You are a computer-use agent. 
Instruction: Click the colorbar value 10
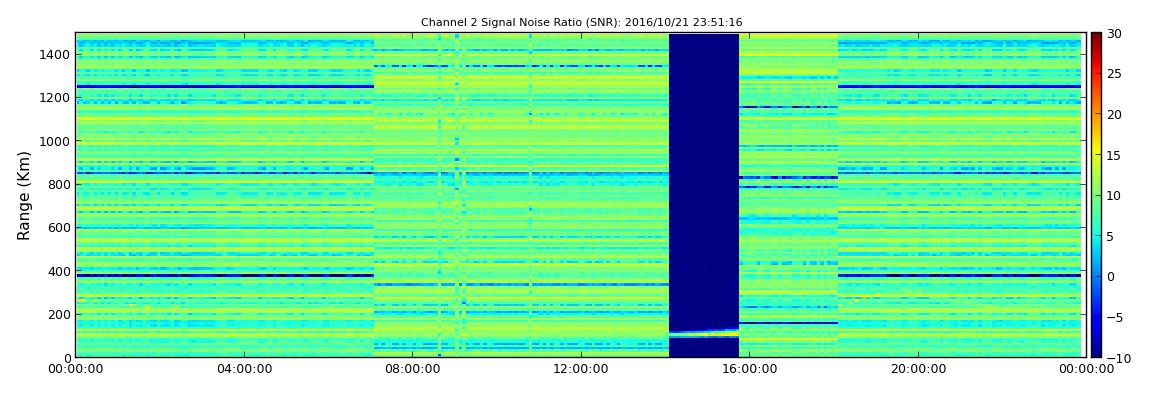click(1114, 195)
